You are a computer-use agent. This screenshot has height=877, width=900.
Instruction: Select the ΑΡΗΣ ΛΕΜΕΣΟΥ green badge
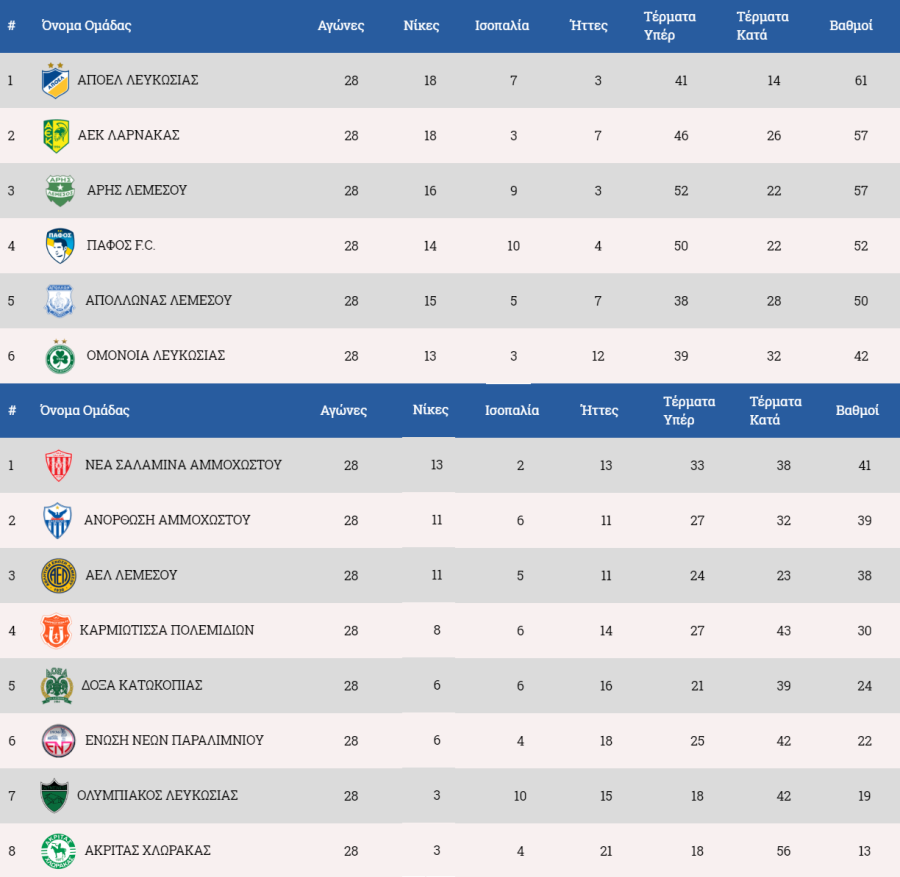point(60,191)
